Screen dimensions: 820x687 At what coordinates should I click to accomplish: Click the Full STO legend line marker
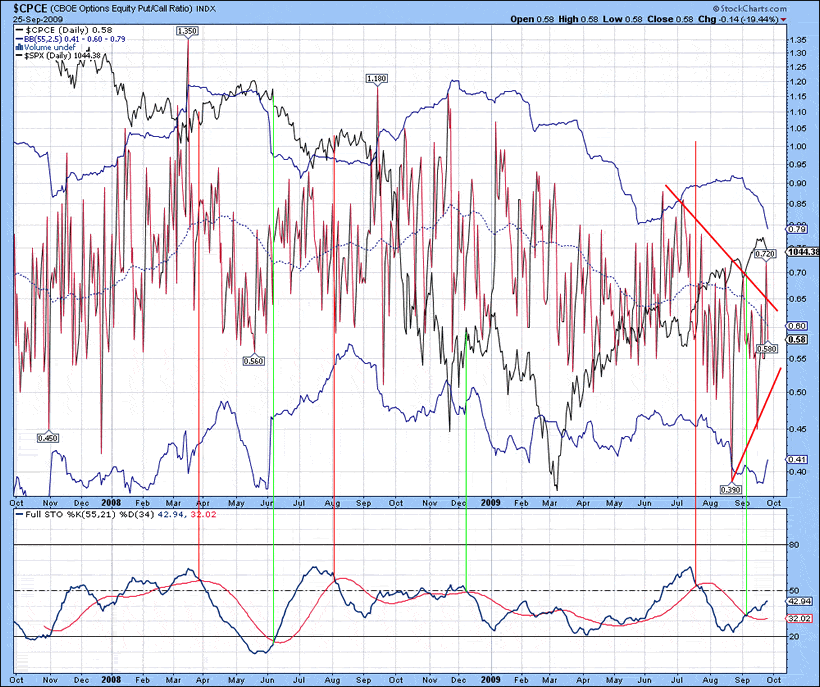pyautogui.click(x=19, y=514)
